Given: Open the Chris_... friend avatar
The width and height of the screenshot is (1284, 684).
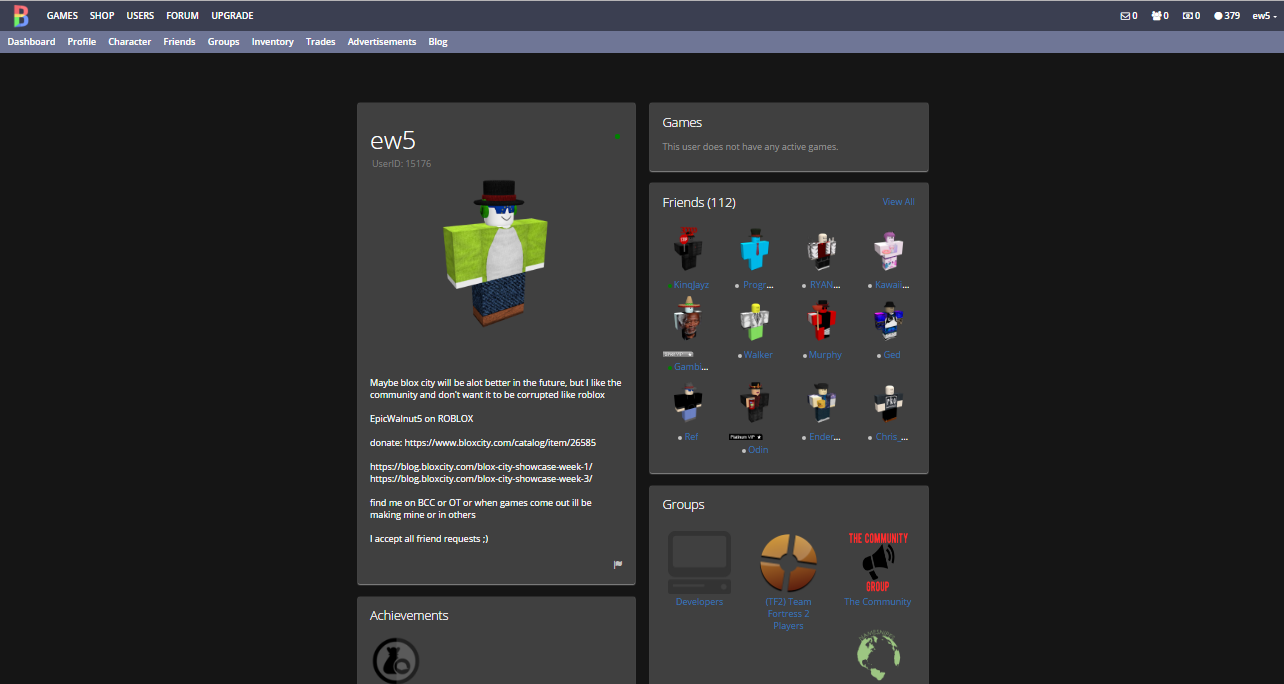Looking at the screenshot, I should tap(889, 403).
